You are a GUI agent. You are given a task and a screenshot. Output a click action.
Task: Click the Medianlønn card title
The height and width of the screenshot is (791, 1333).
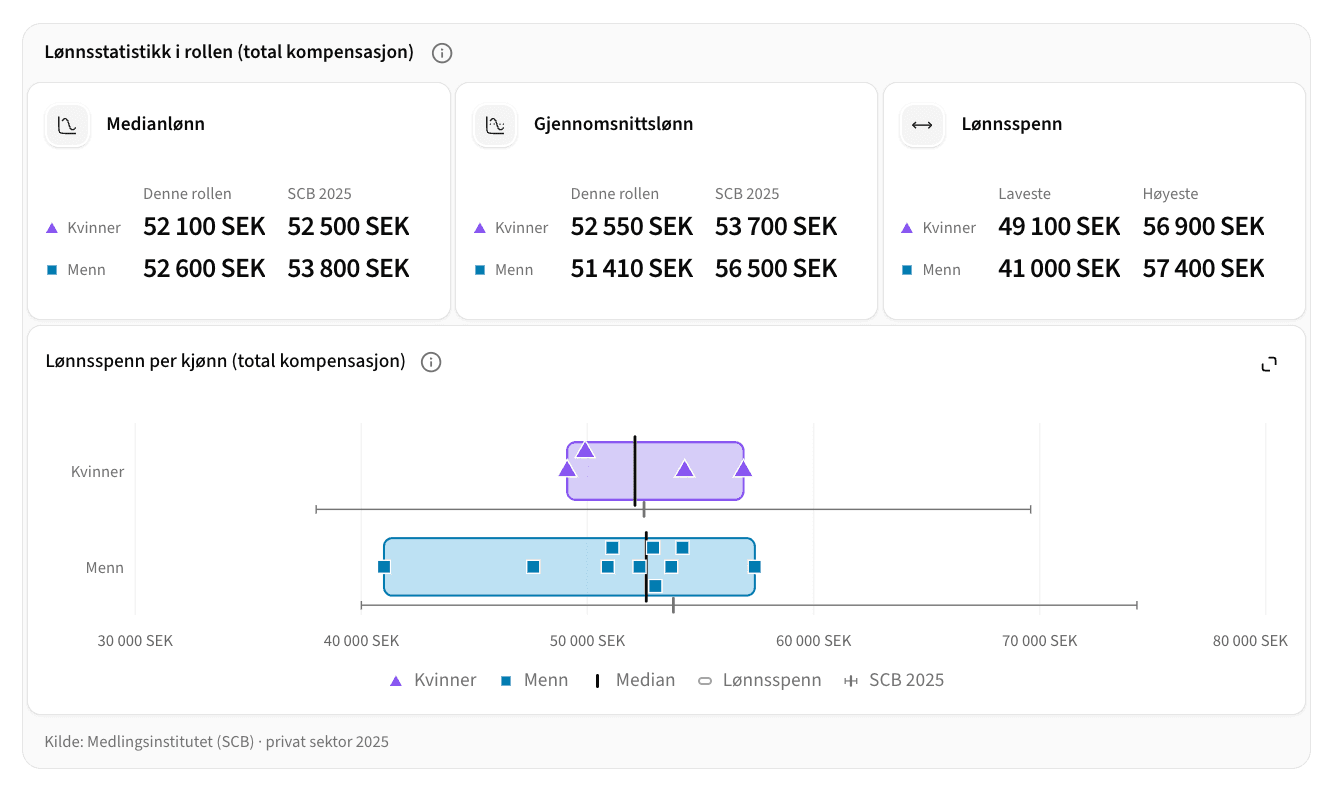tap(156, 125)
